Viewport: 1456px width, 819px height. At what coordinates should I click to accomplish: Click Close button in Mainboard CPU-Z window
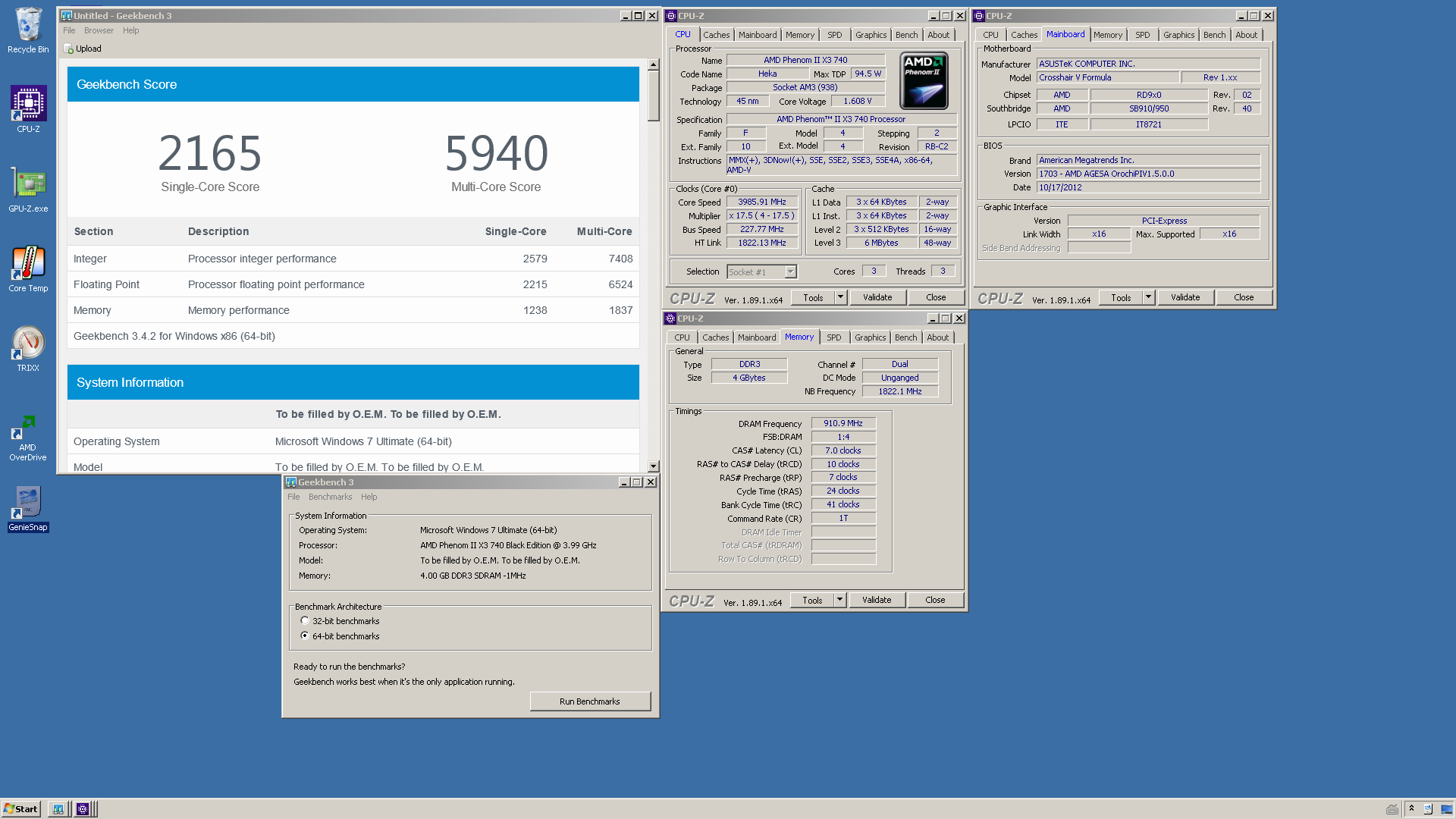point(1244,297)
